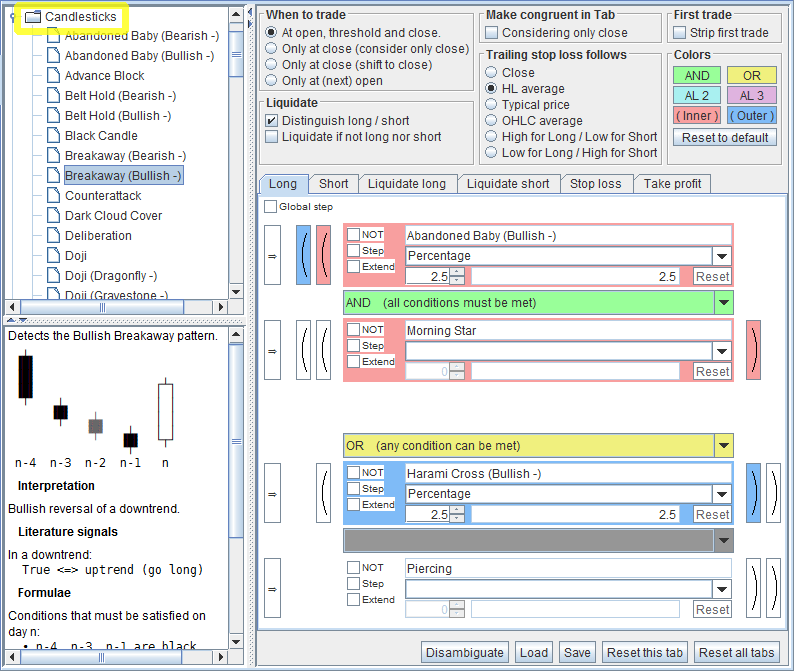Click the open bracket in Harami Cross row
This screenshot has width=794, height=671.
324,493
